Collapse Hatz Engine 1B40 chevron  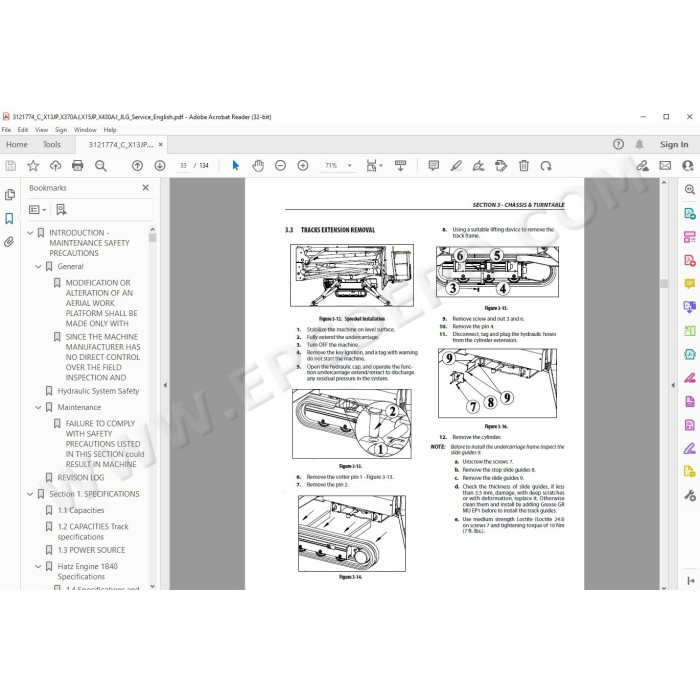[38, 567]
